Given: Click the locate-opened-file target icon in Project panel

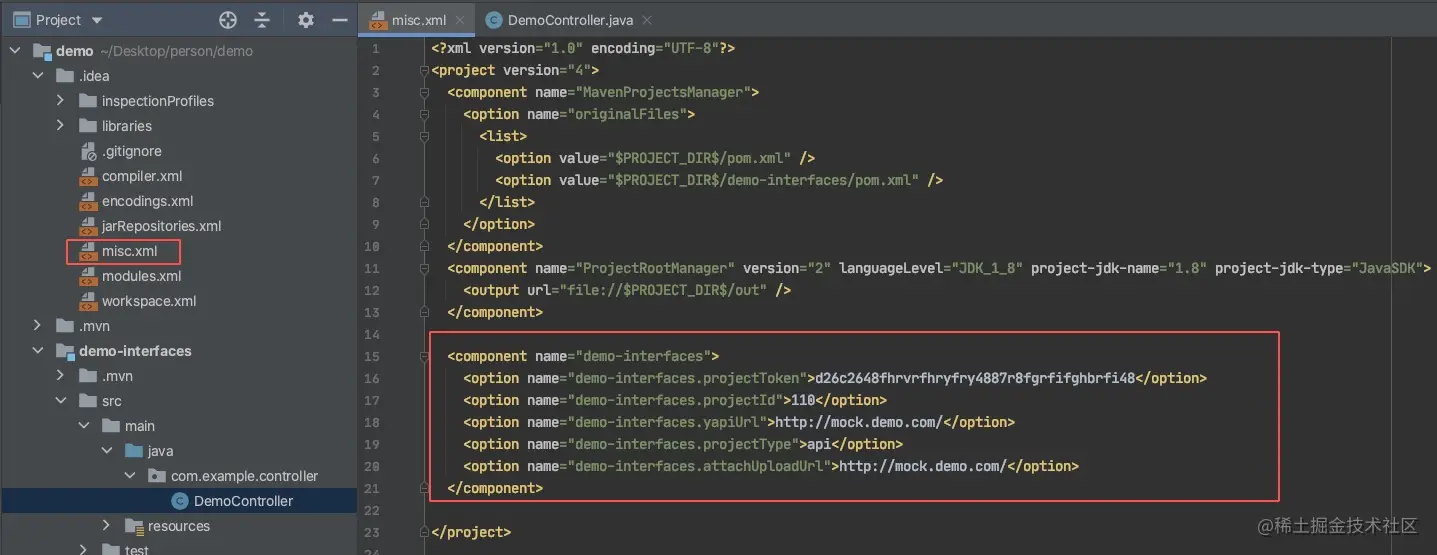Looking at the screenshot, I should pyautogui.click(x=228, y=20).
